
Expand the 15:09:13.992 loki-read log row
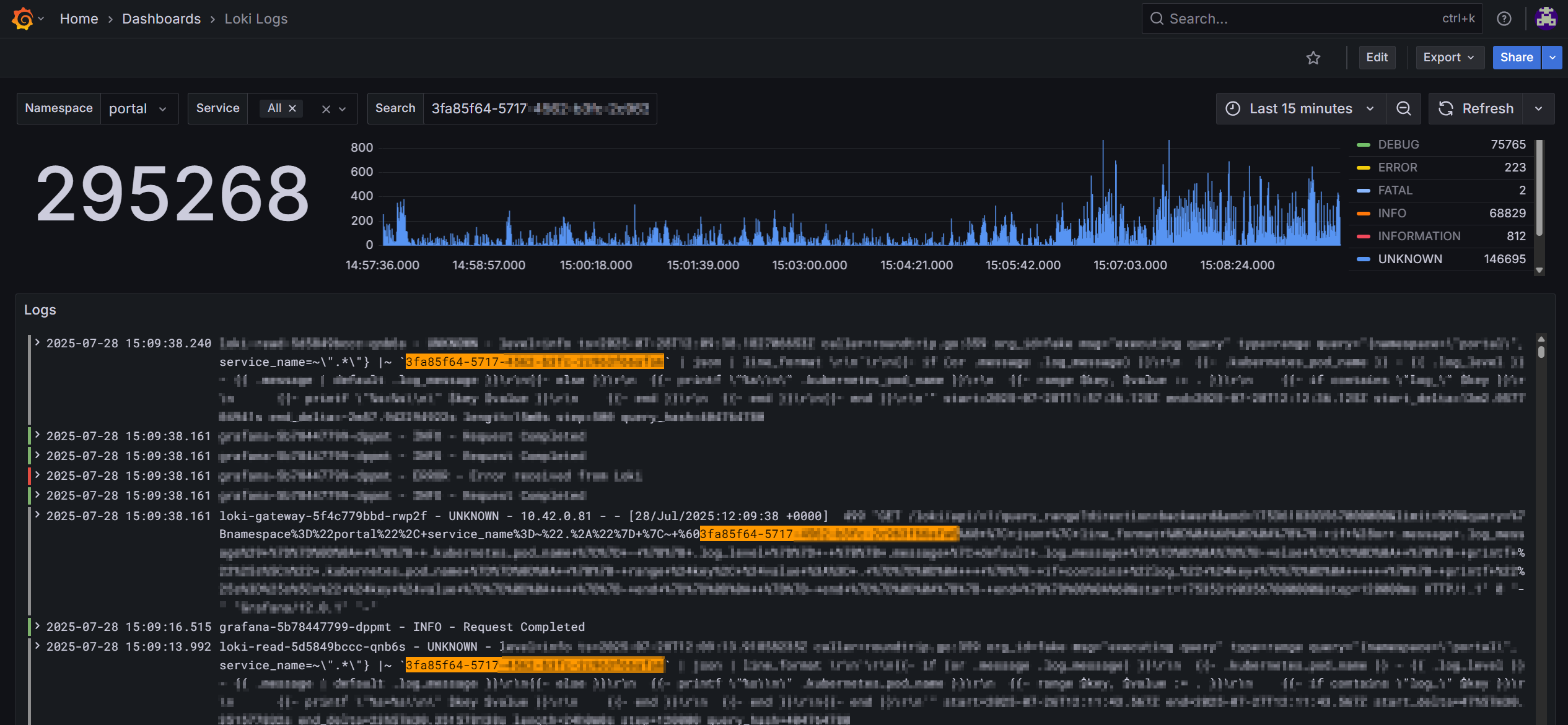[x=37, y=646]
